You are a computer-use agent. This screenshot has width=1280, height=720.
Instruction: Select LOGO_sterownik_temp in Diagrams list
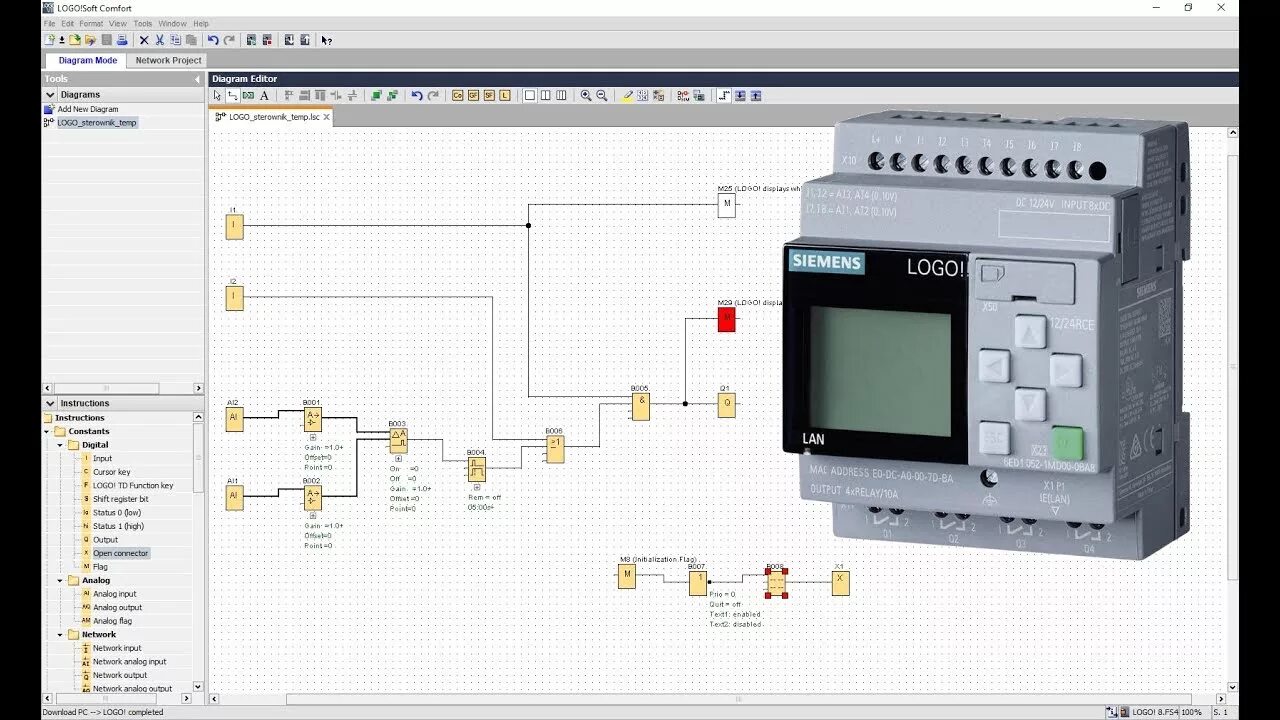coord(97,122)
